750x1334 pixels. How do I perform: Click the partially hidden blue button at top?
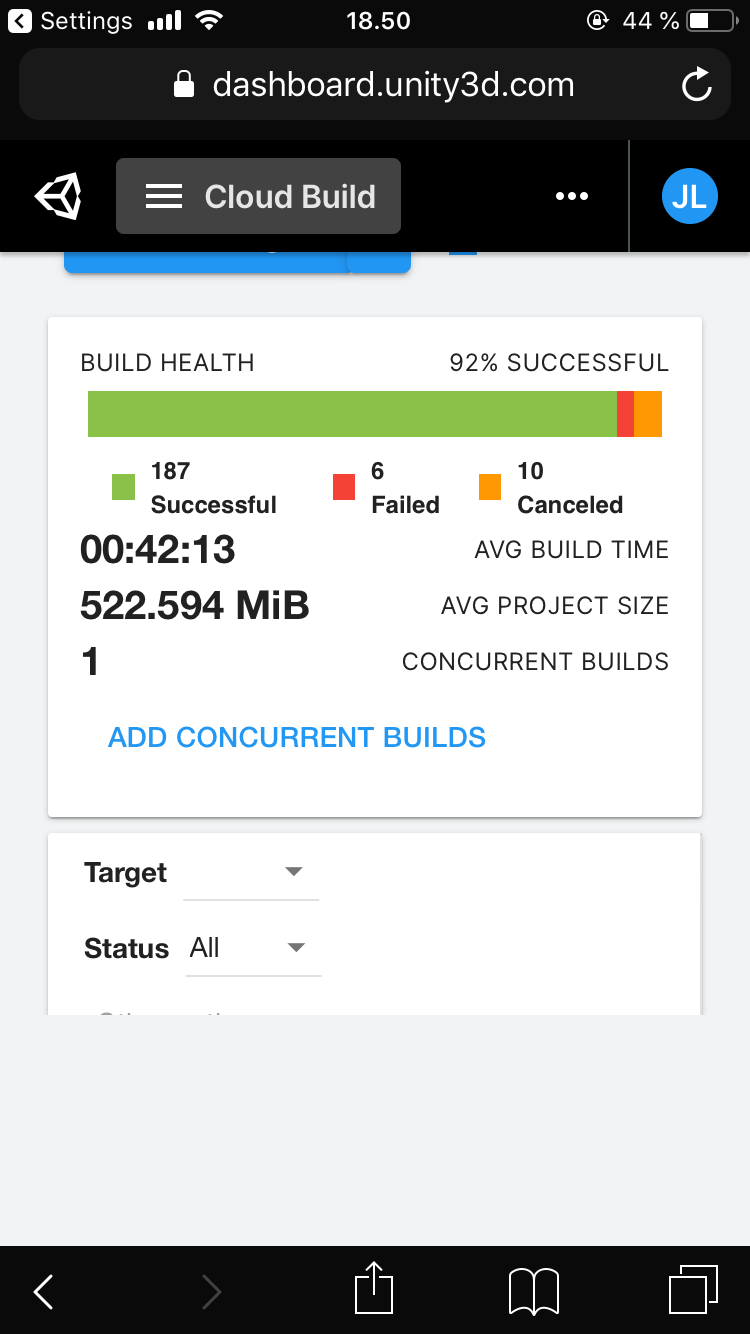click(x=205, y=262)
